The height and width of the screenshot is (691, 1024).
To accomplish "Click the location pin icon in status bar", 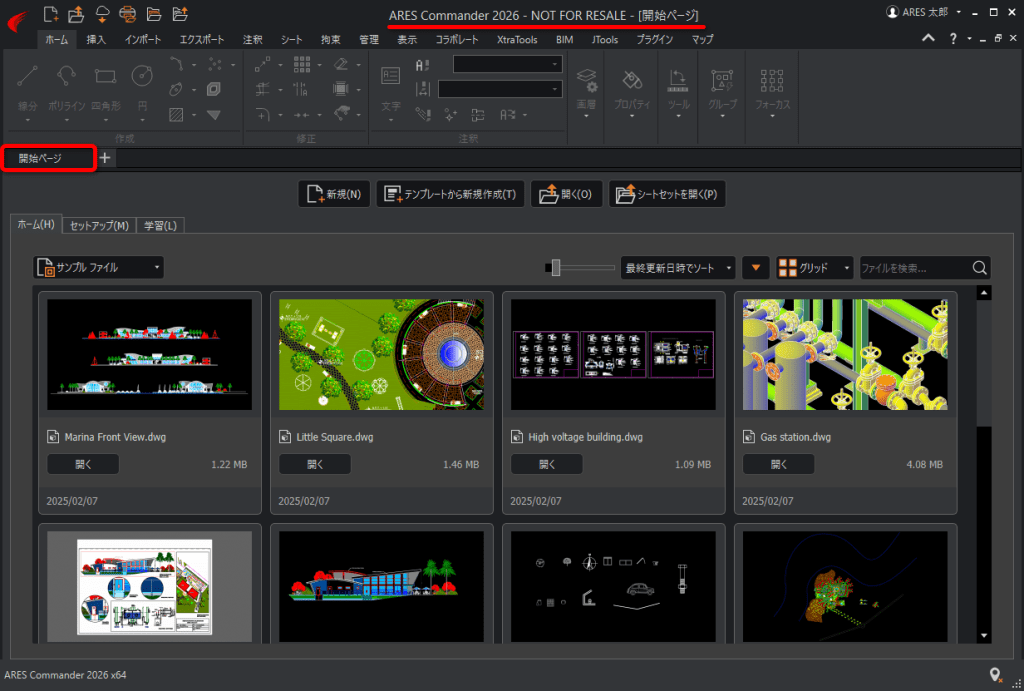I will 995,675.
